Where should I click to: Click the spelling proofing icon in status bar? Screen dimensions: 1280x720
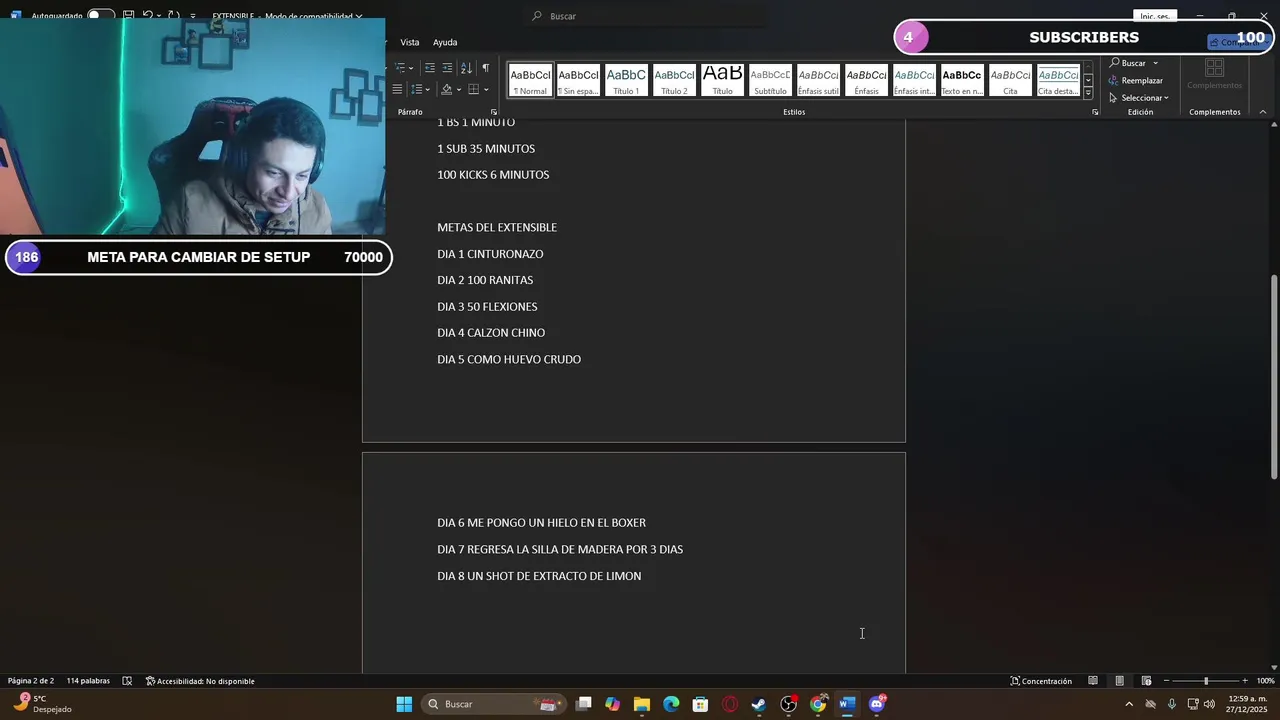pos(127,681)
